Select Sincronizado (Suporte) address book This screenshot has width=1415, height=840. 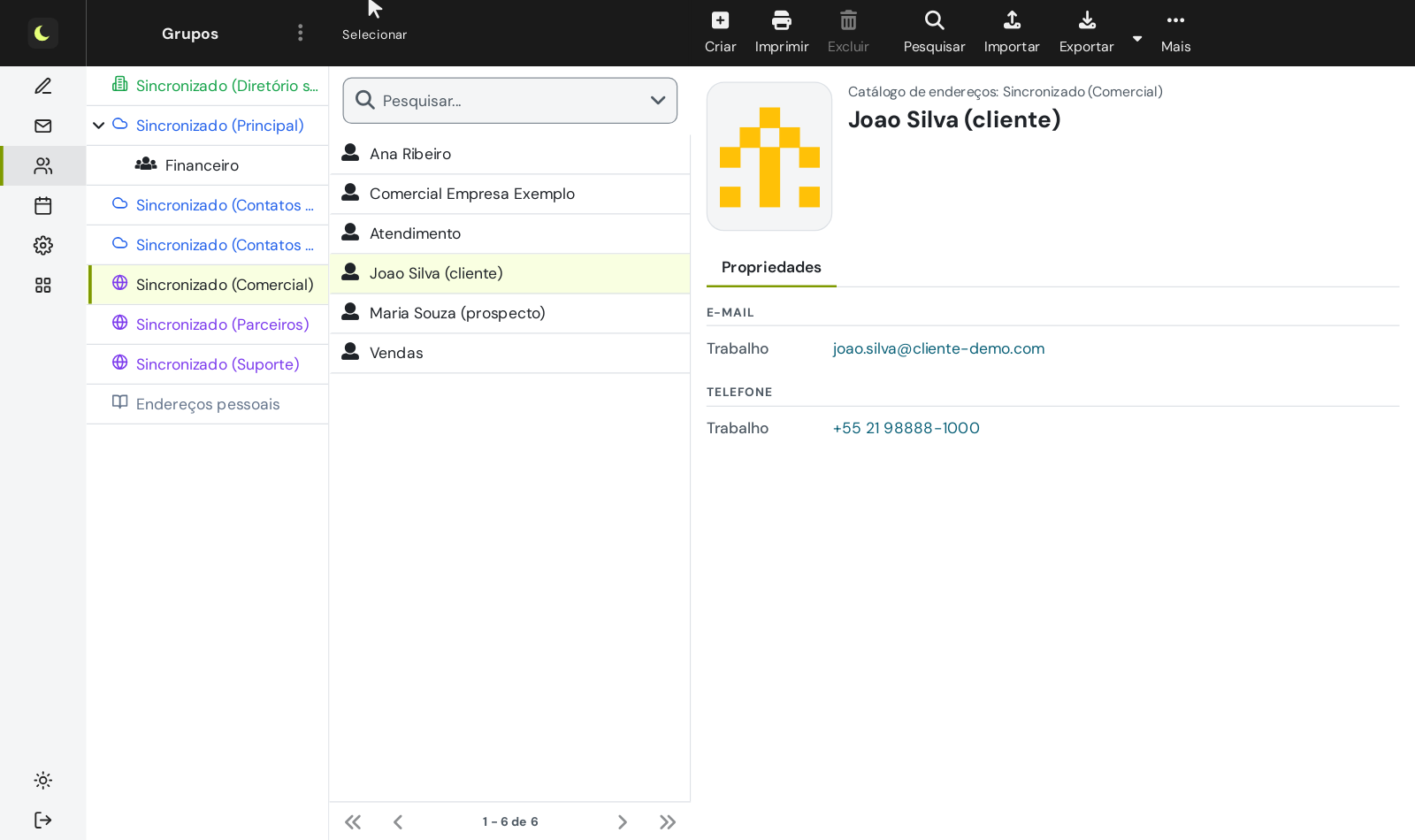208,364
